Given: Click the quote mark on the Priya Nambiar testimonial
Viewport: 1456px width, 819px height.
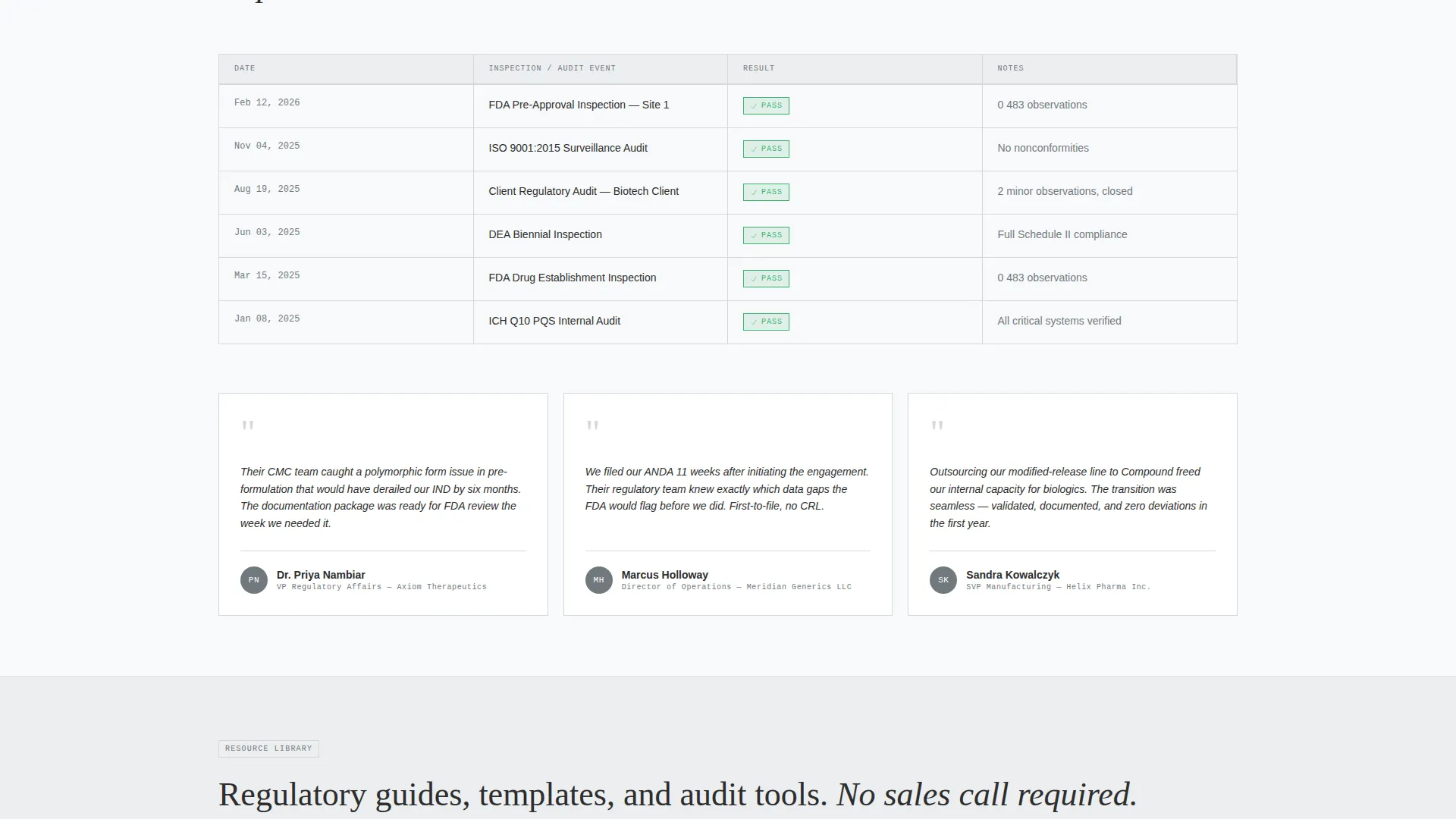Looking at the screenshot, I should [248, 426].
